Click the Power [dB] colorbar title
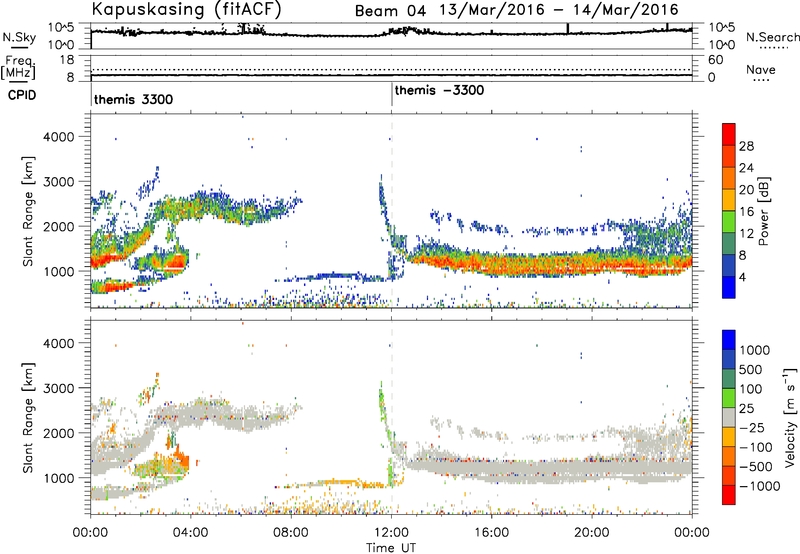The image size is (800, 554). pyautogui.click(x=763, y=211)
